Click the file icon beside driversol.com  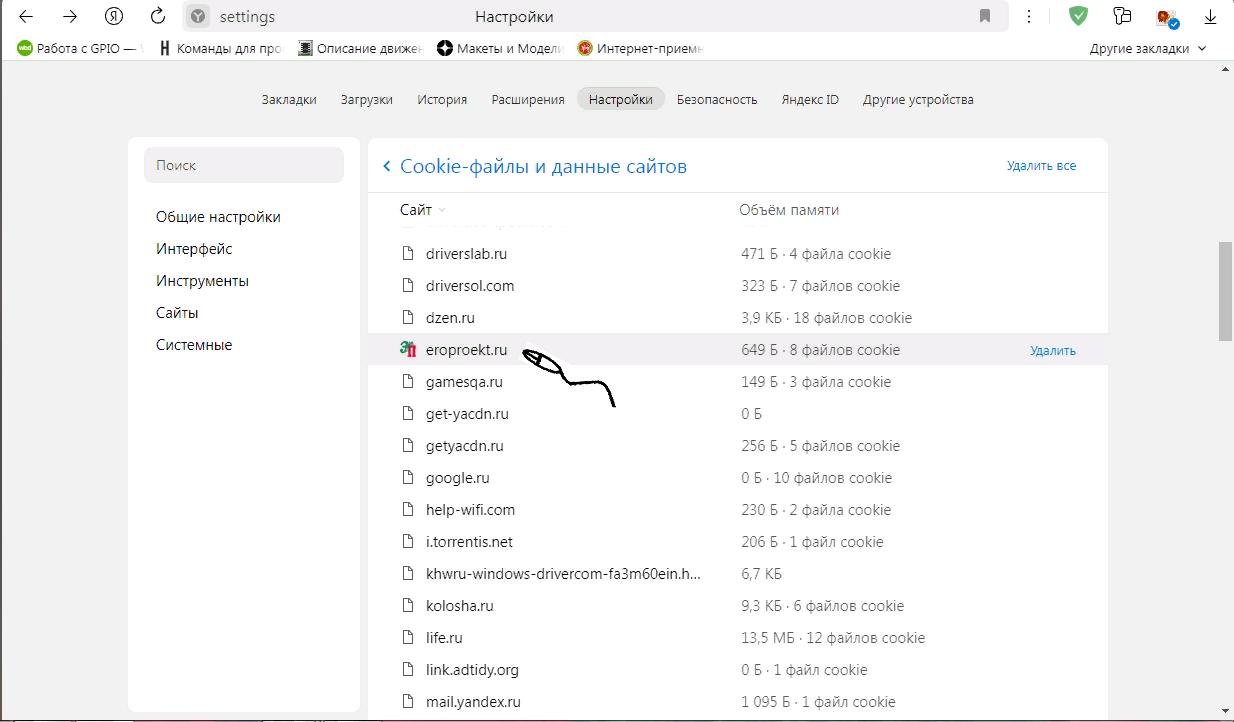click(407, 286)
